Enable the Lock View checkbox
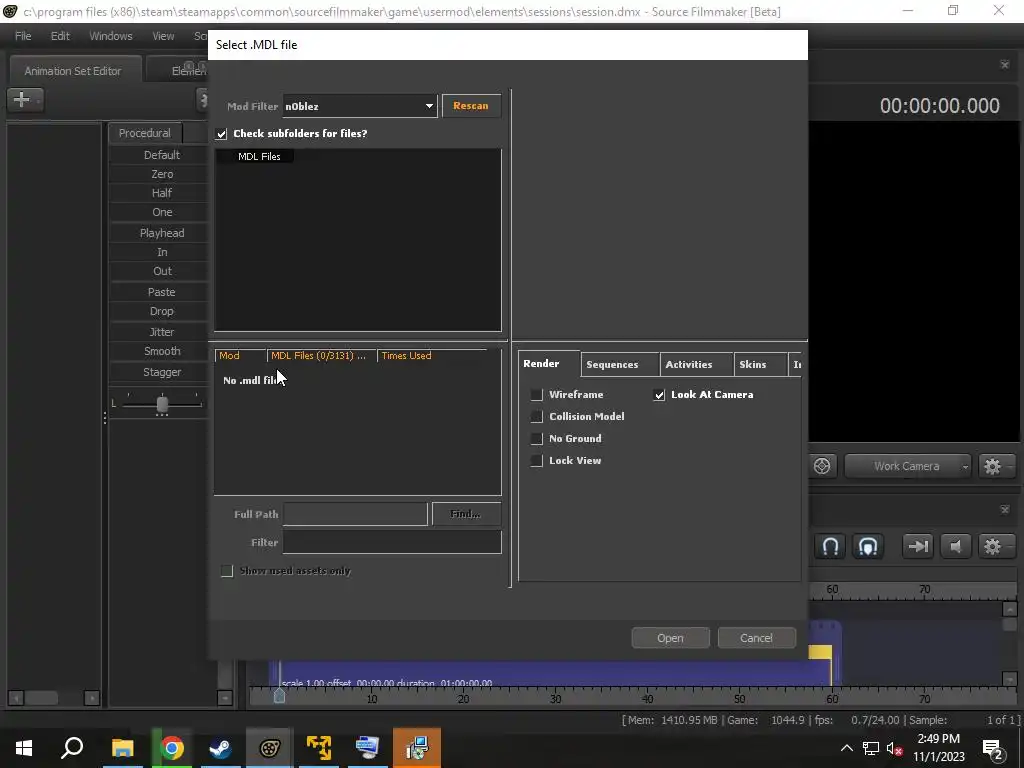Screen dimensions: 1024x768 pyautogui.click(x=536, y=460)
